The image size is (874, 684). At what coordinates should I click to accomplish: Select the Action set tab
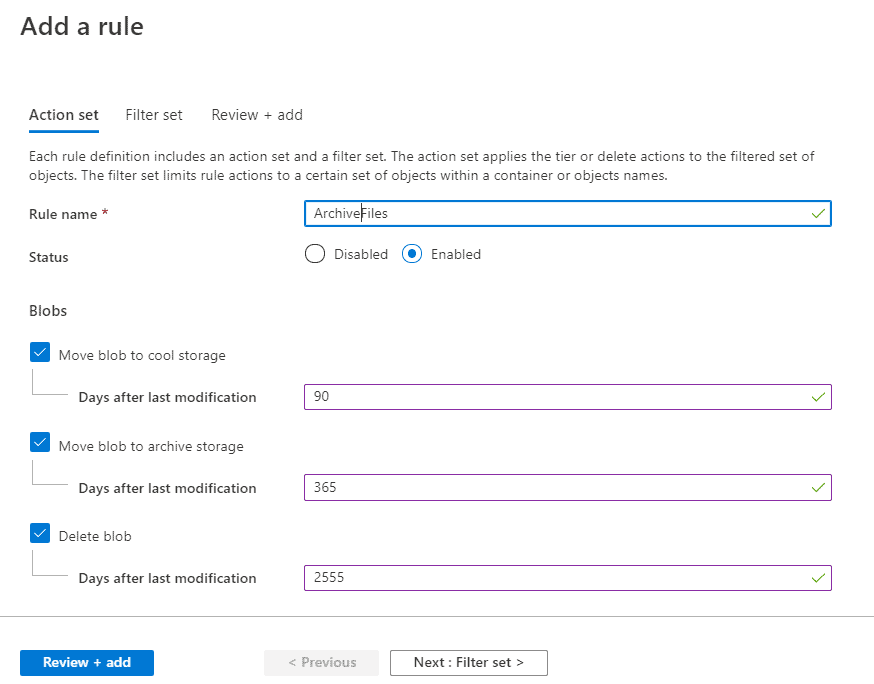[x=64, y=115]
